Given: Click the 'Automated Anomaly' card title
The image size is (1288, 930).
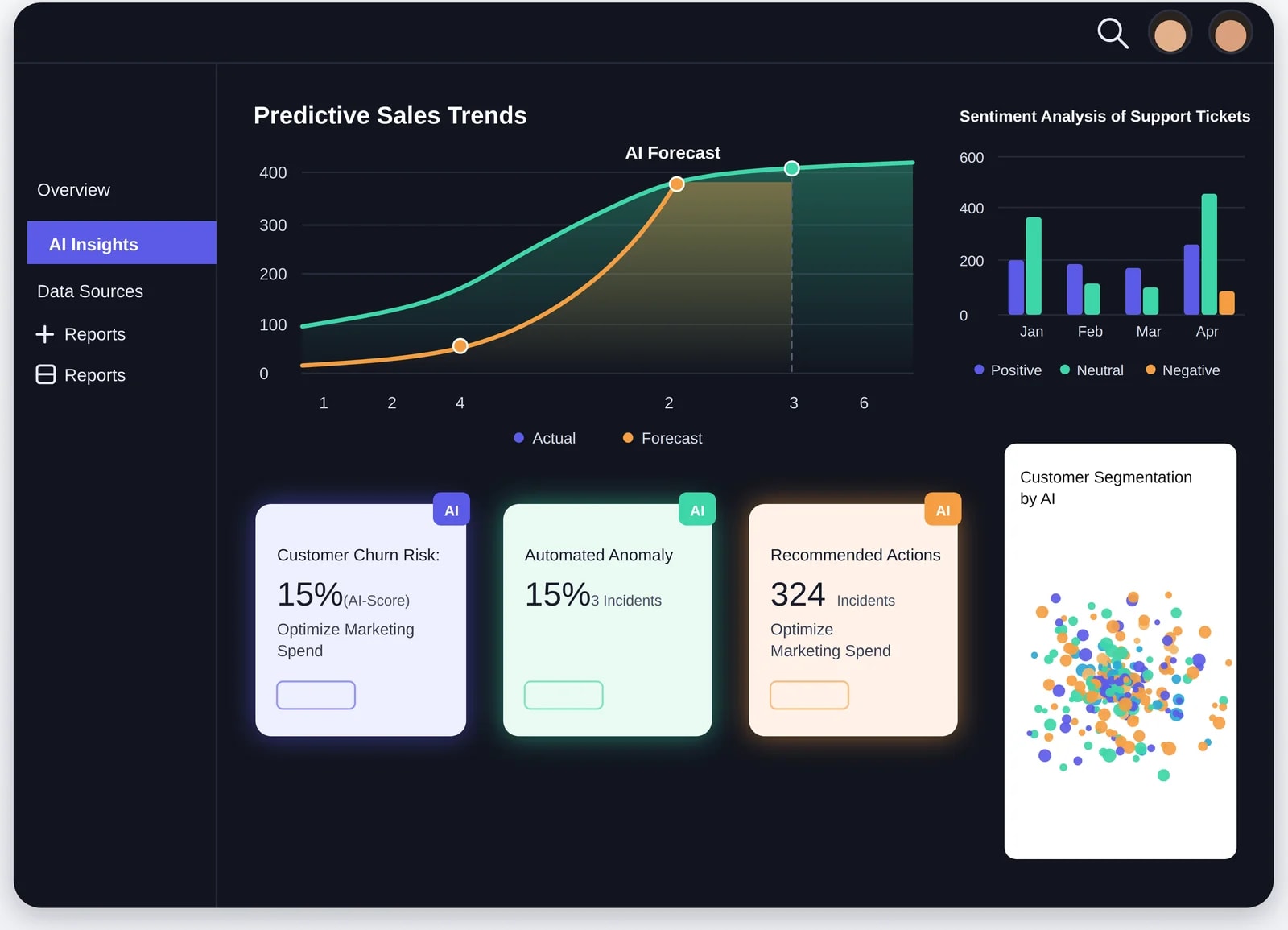Looking at the screenshot, I should click(599, 555).
